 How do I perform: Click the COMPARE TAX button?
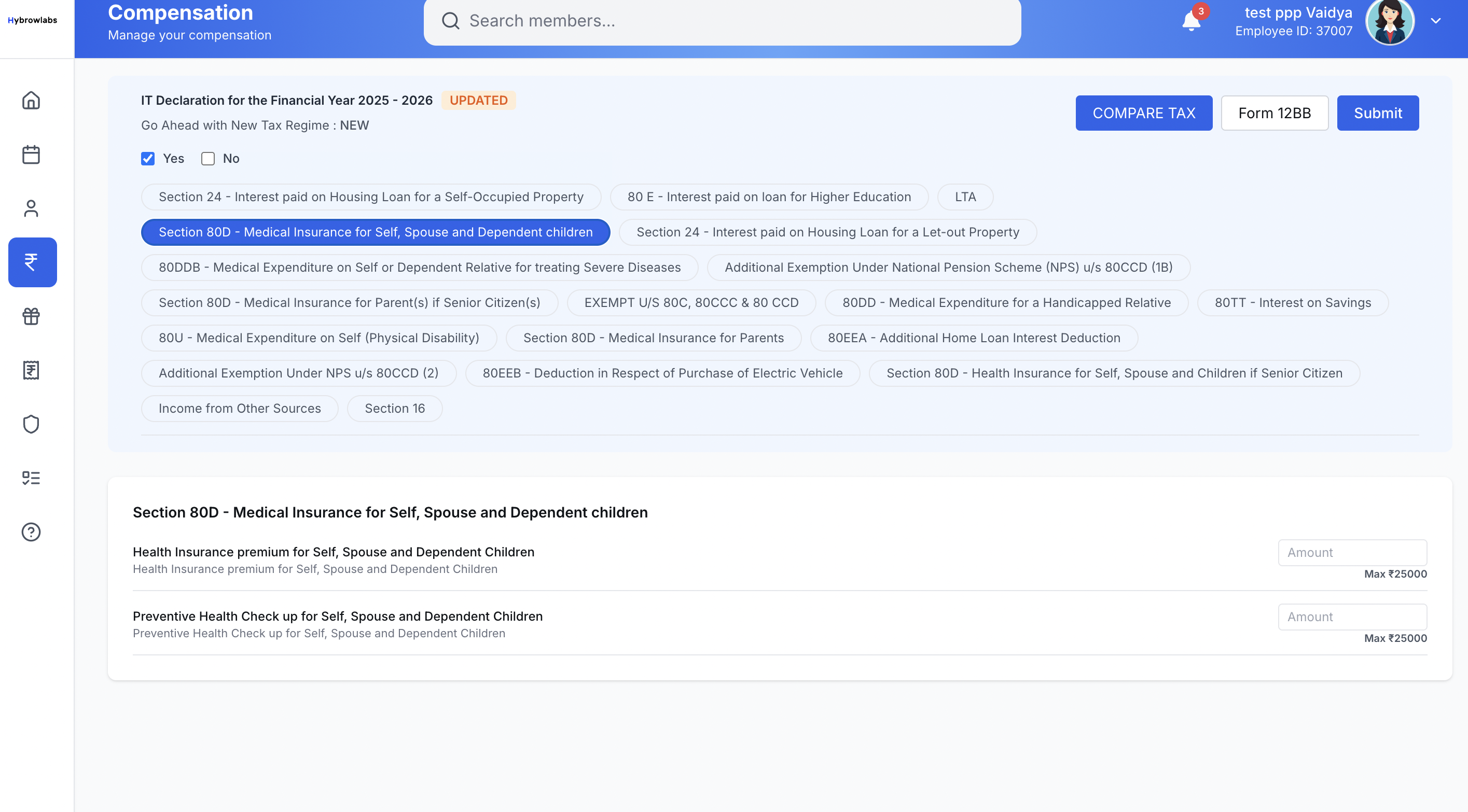pos(1144,113)
